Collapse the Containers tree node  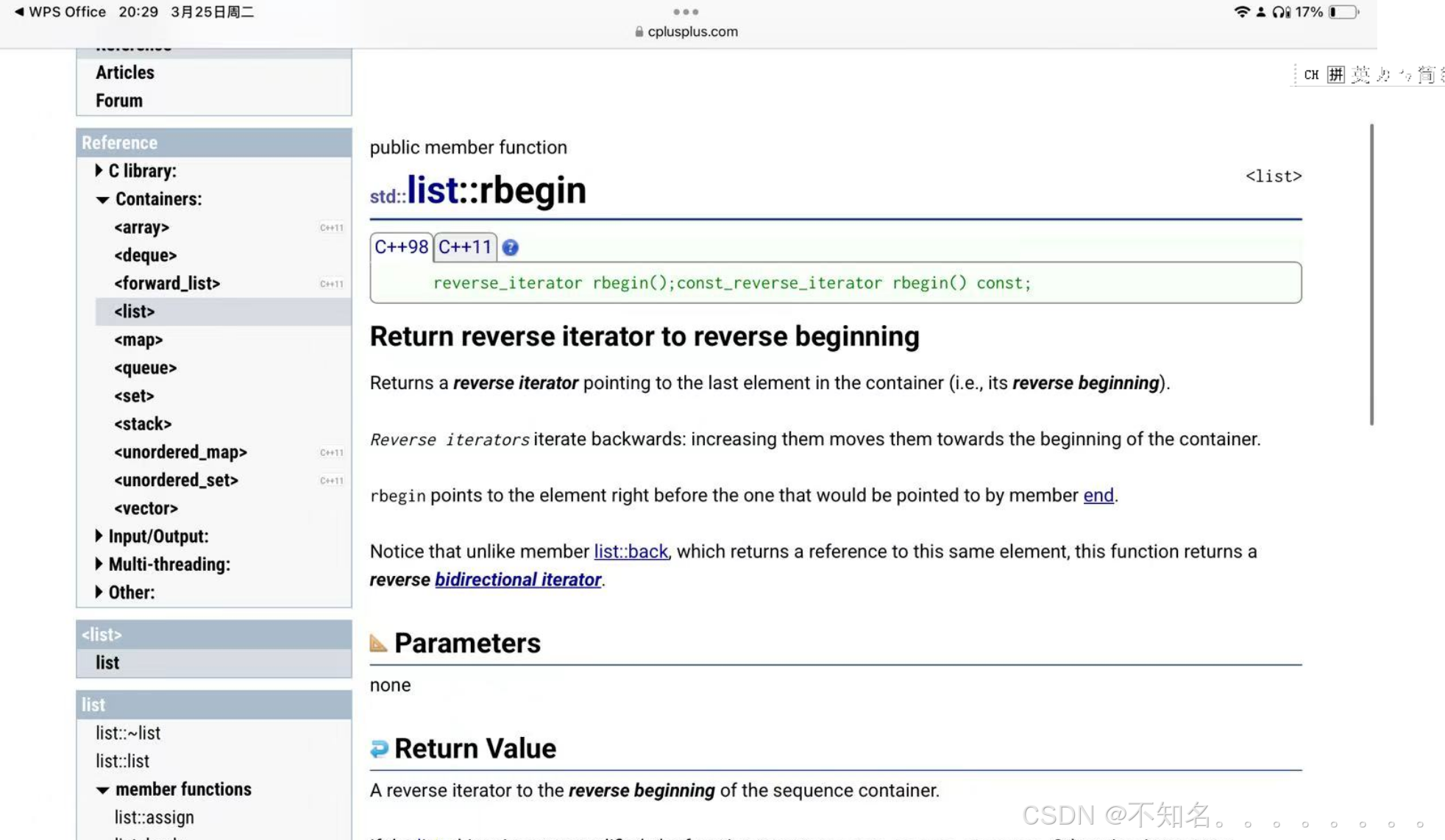point(102,199)
